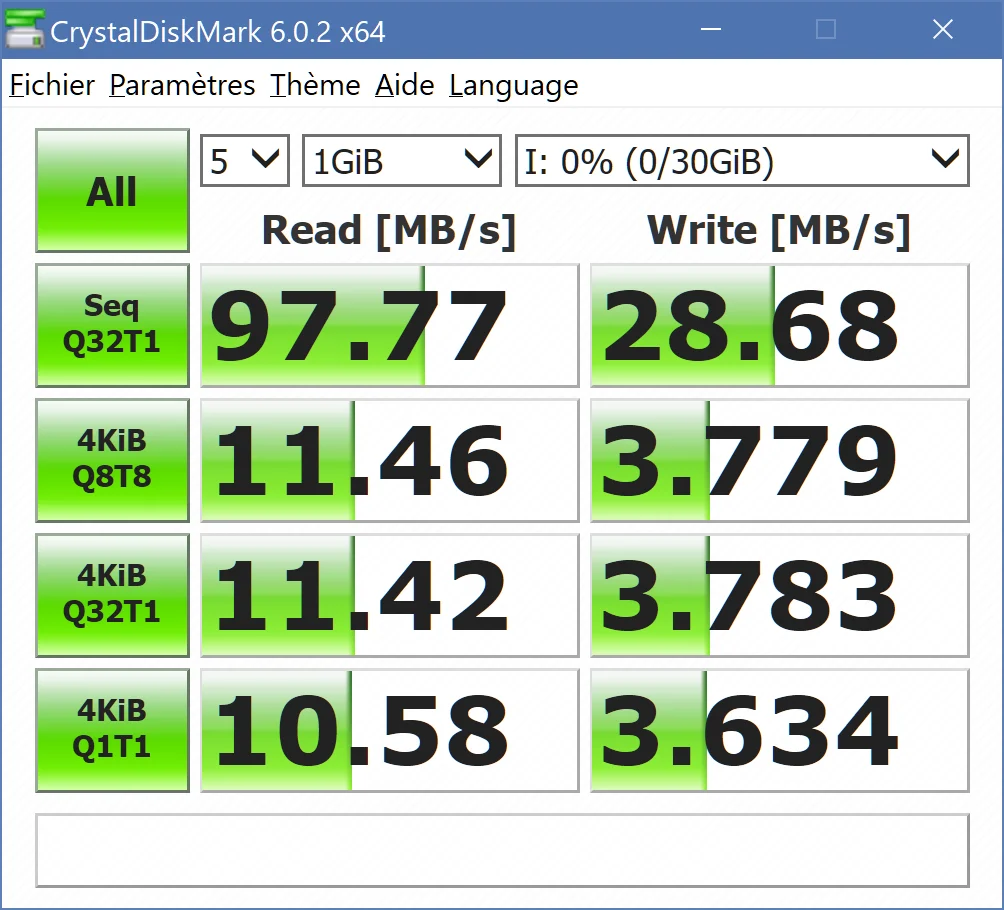Image resolution: width=1004 pixels, height=910 pixels.
Task: Expand the drive selector I: 0% (0/30GiB)
Action: [742, 161]
